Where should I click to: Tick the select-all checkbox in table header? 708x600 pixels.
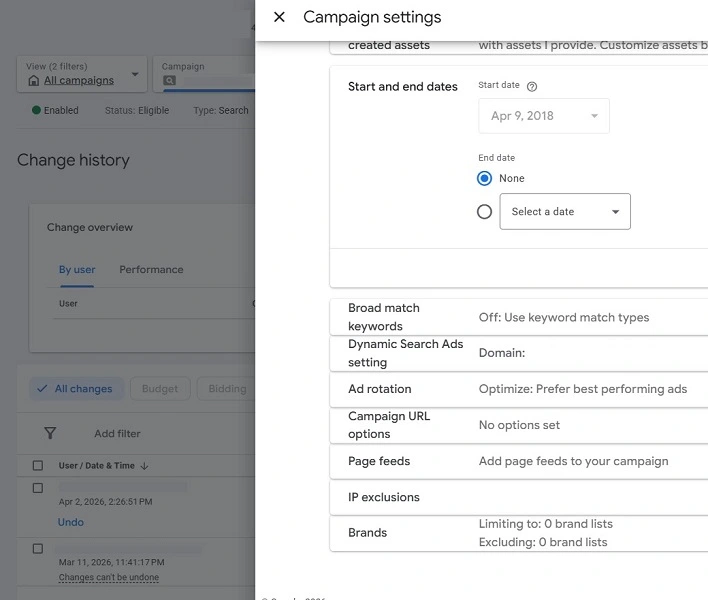pos(38,465)
